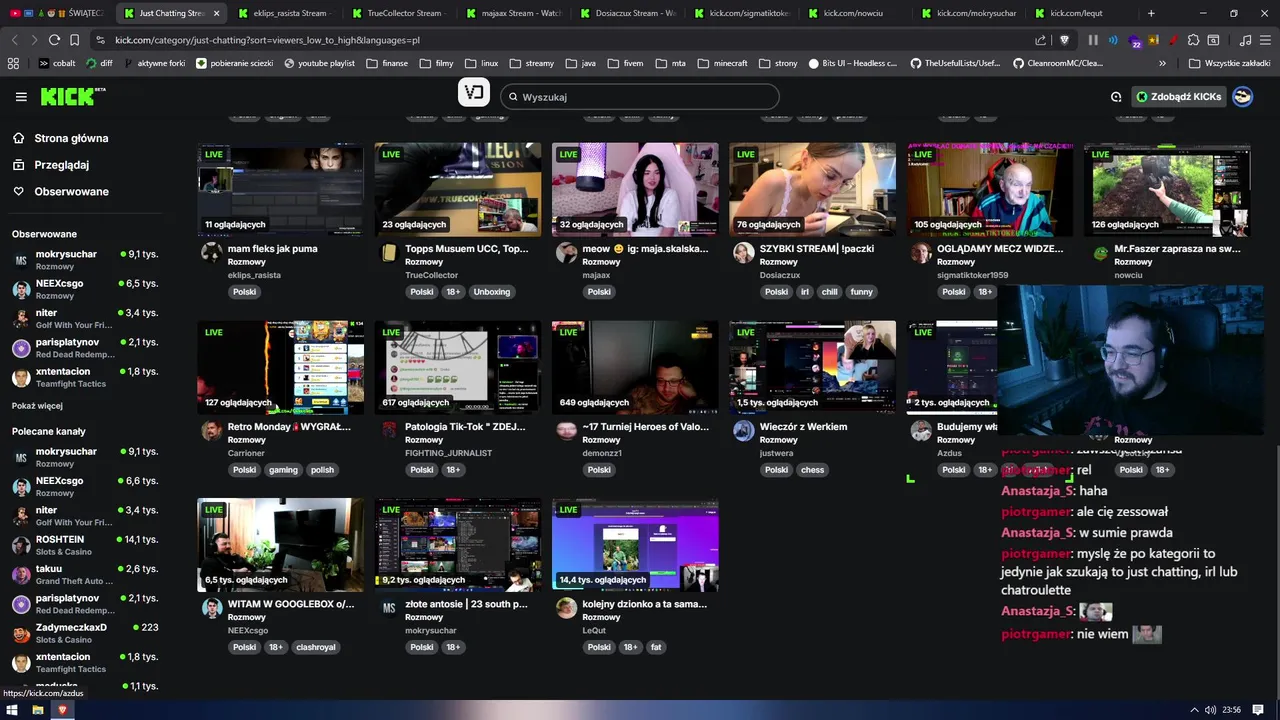Open the browser main menu icon
The height and width of the screenshot is (720, 1280).
tap(1265, 40)
